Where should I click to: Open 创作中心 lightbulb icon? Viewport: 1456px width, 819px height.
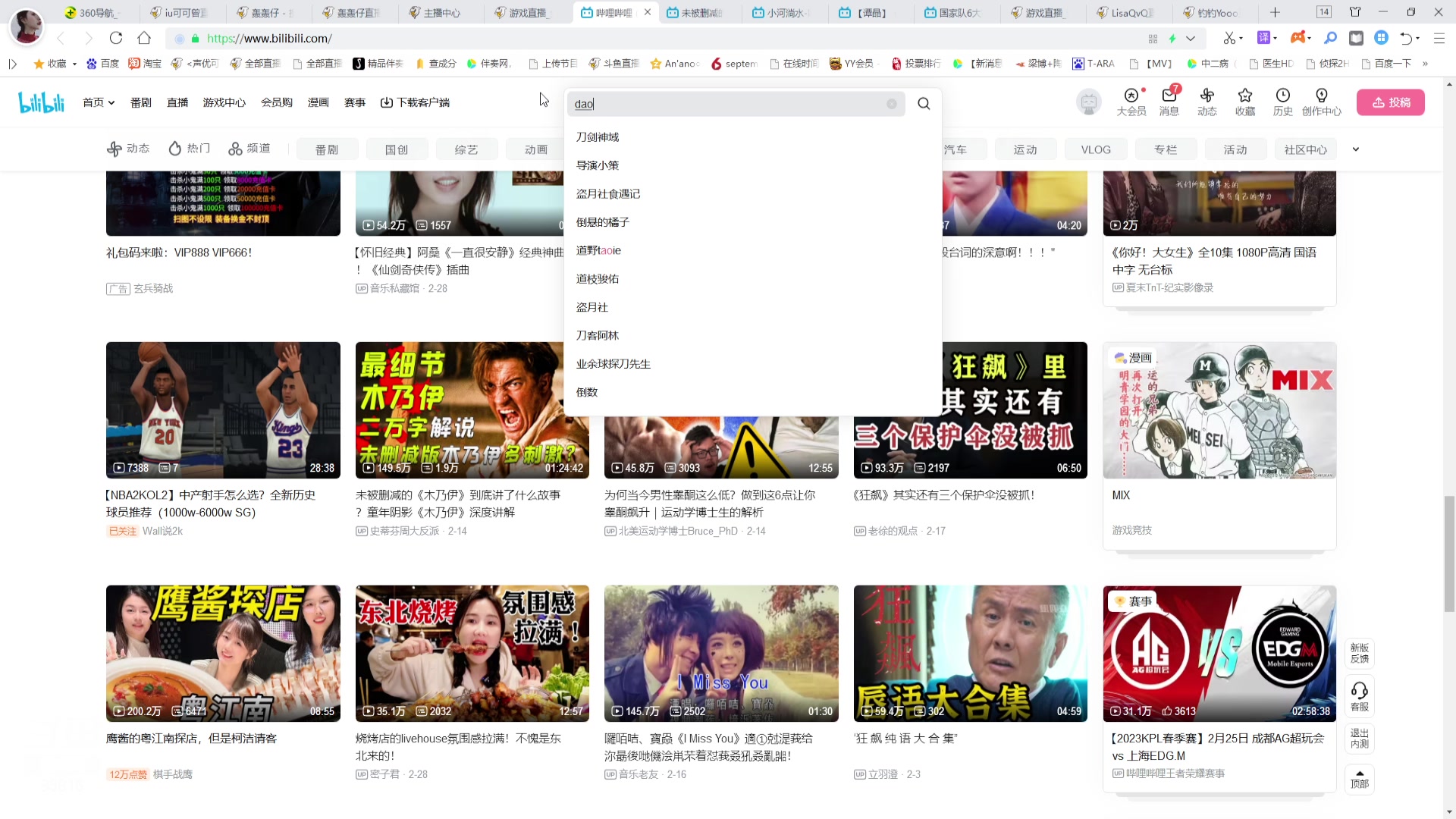1322,102
